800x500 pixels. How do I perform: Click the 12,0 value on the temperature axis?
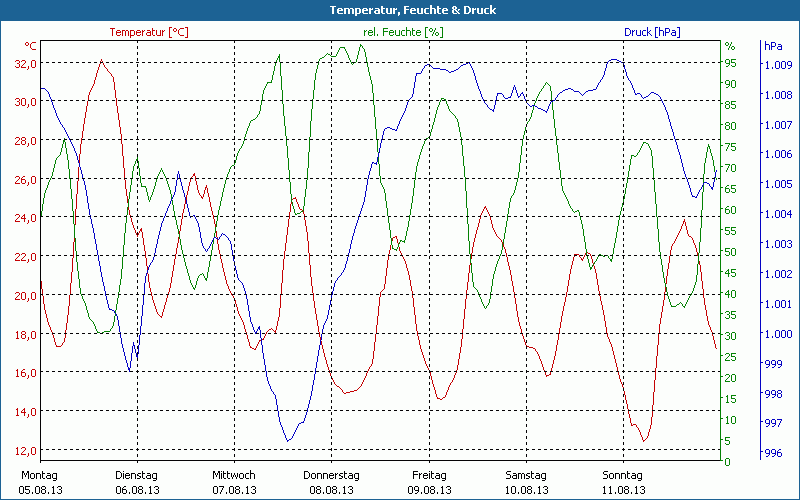[24, 450]
